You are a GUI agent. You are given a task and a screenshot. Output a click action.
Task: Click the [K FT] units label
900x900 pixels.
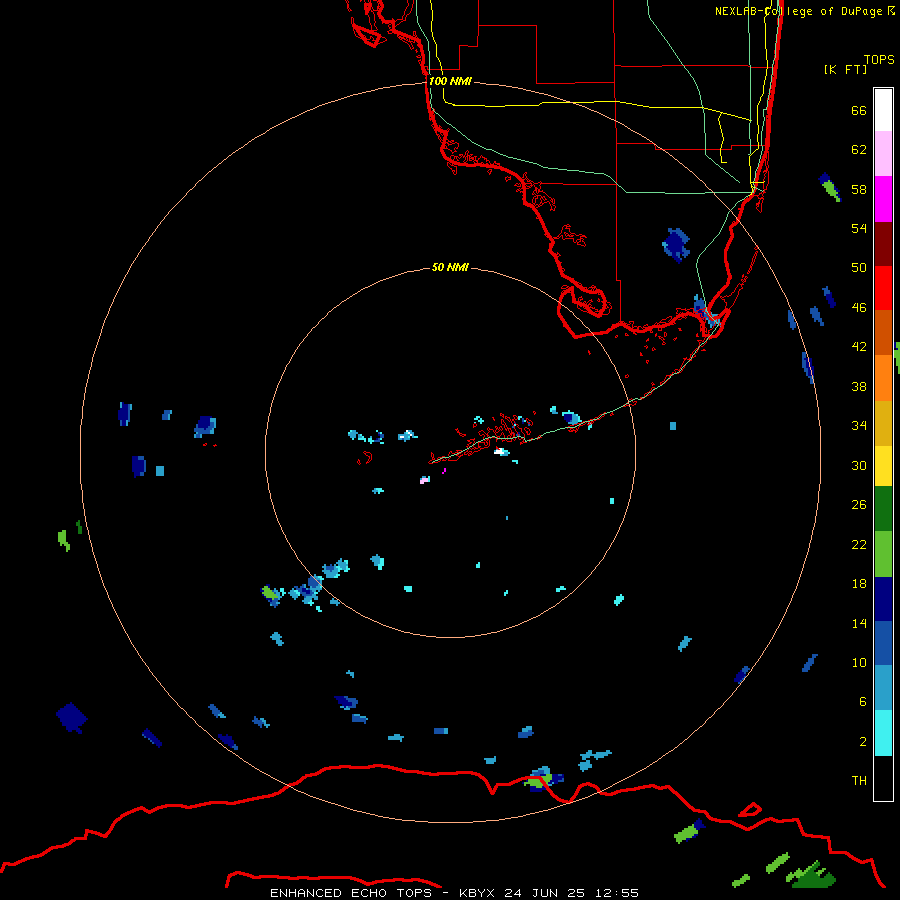tap(845, 69)
